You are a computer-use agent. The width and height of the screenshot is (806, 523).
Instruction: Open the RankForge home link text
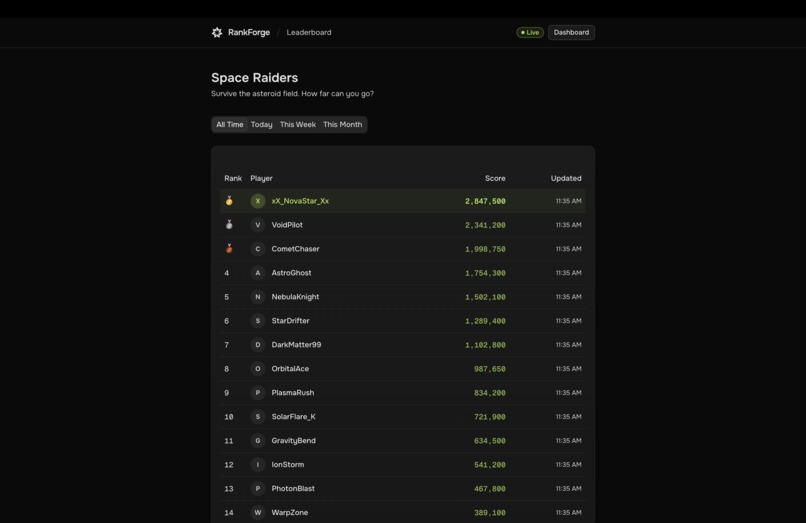[249, 32]
